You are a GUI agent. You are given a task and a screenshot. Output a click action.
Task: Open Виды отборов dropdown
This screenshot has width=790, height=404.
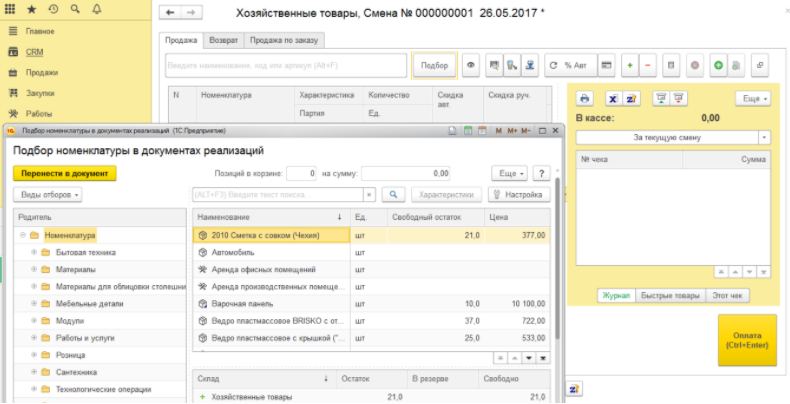(47, 194)
